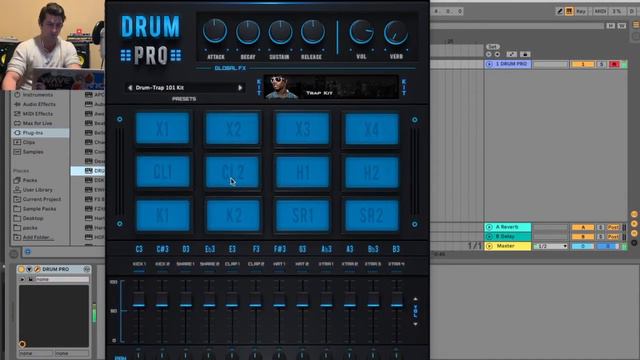Screen dimensions: 640x360
Task: Click the Decay knob
Action: click(x=248, y=32)
